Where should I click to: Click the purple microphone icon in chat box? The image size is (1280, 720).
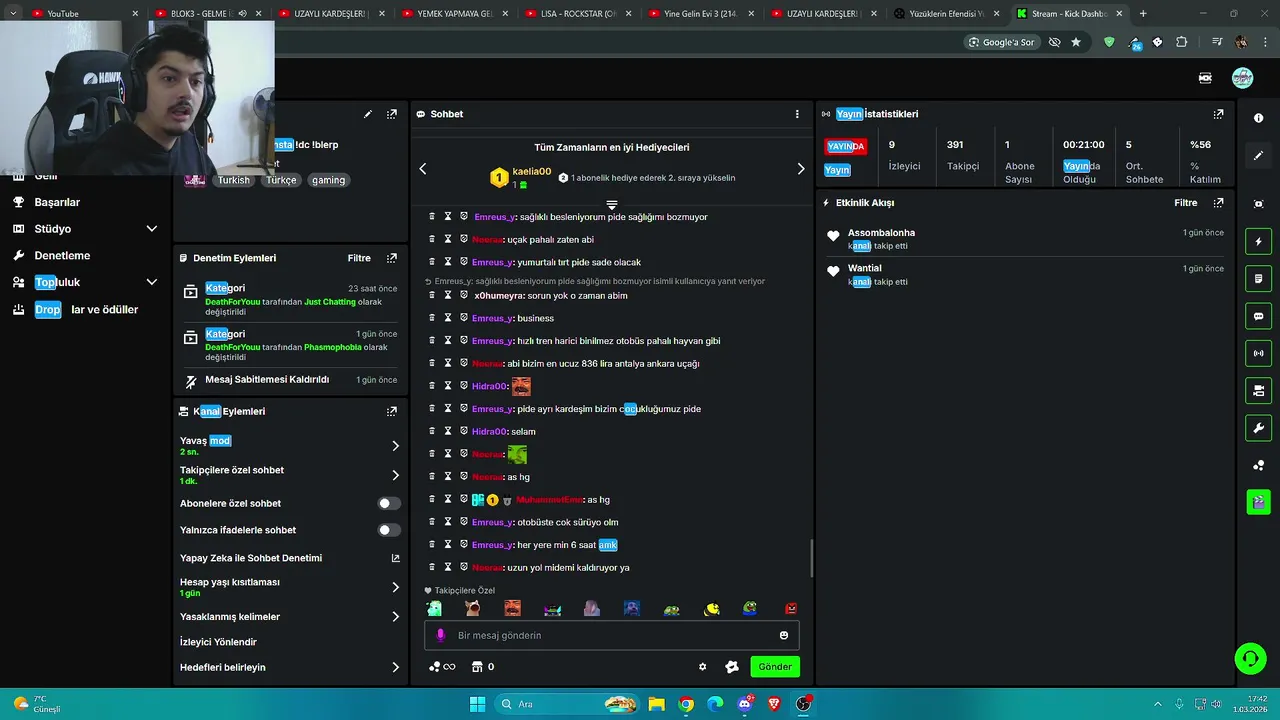[441, 635]
